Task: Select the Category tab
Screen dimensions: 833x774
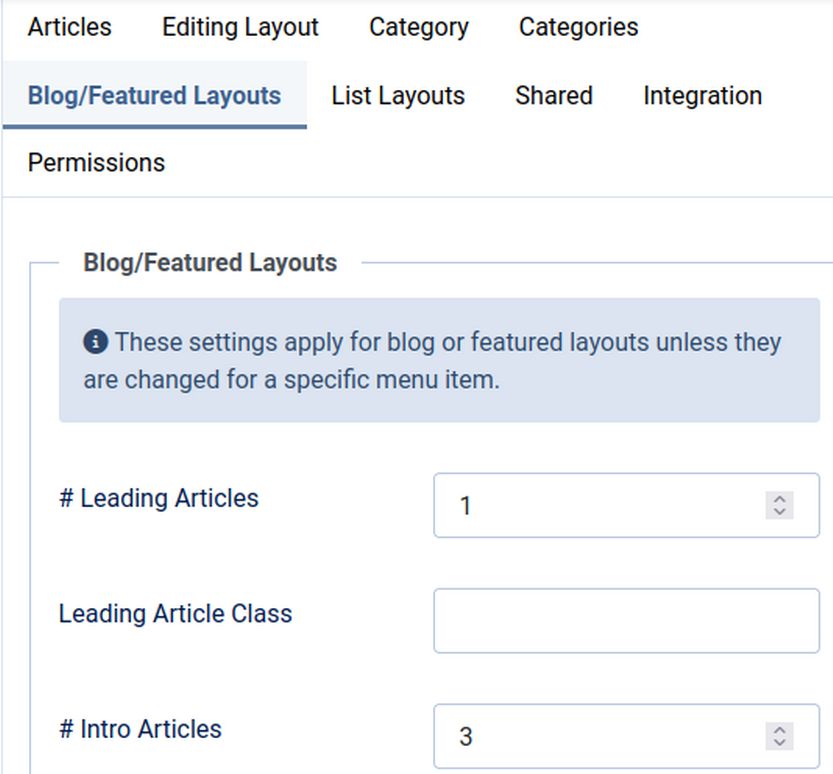Action: (x=418, y=27)
